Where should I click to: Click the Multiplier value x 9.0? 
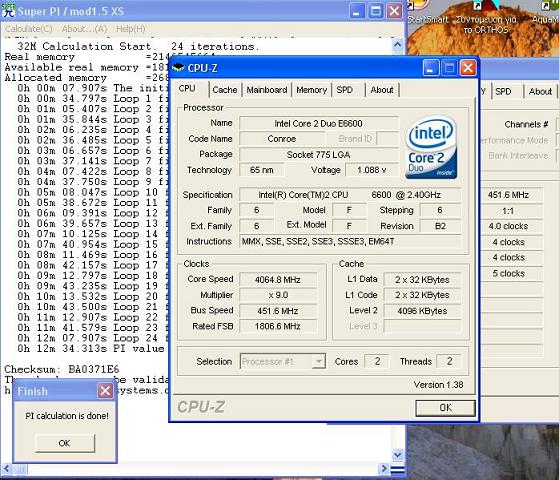278,295
